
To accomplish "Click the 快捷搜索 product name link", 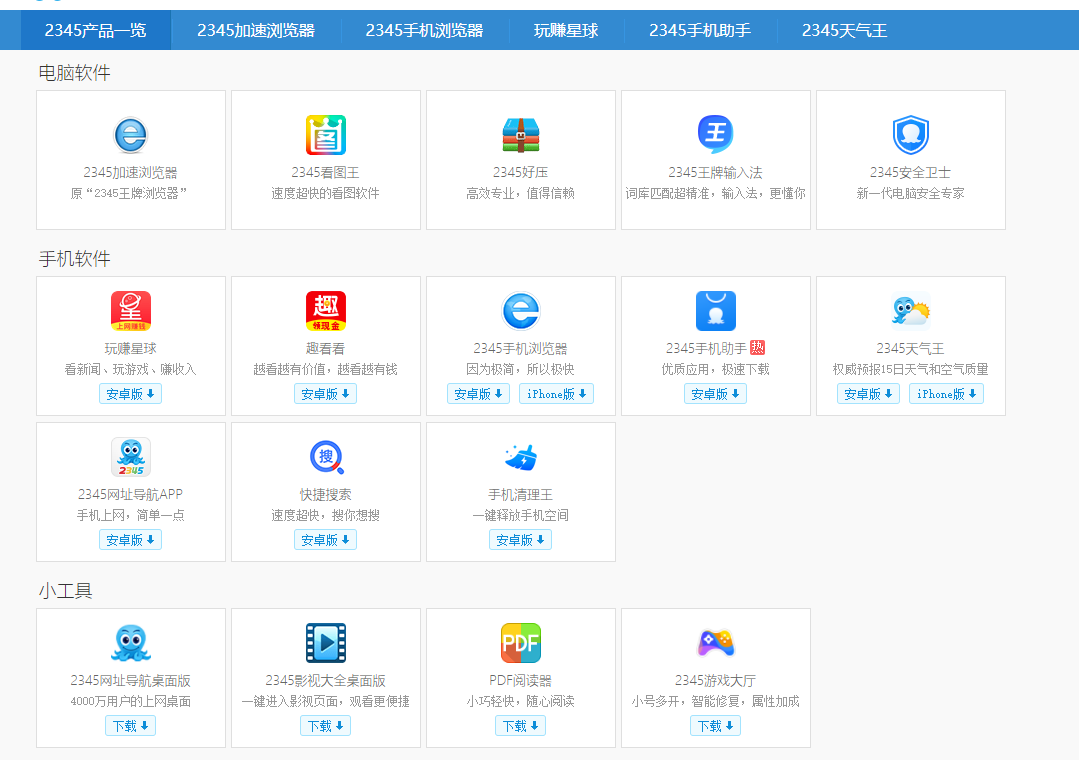I will pos(325,494).
